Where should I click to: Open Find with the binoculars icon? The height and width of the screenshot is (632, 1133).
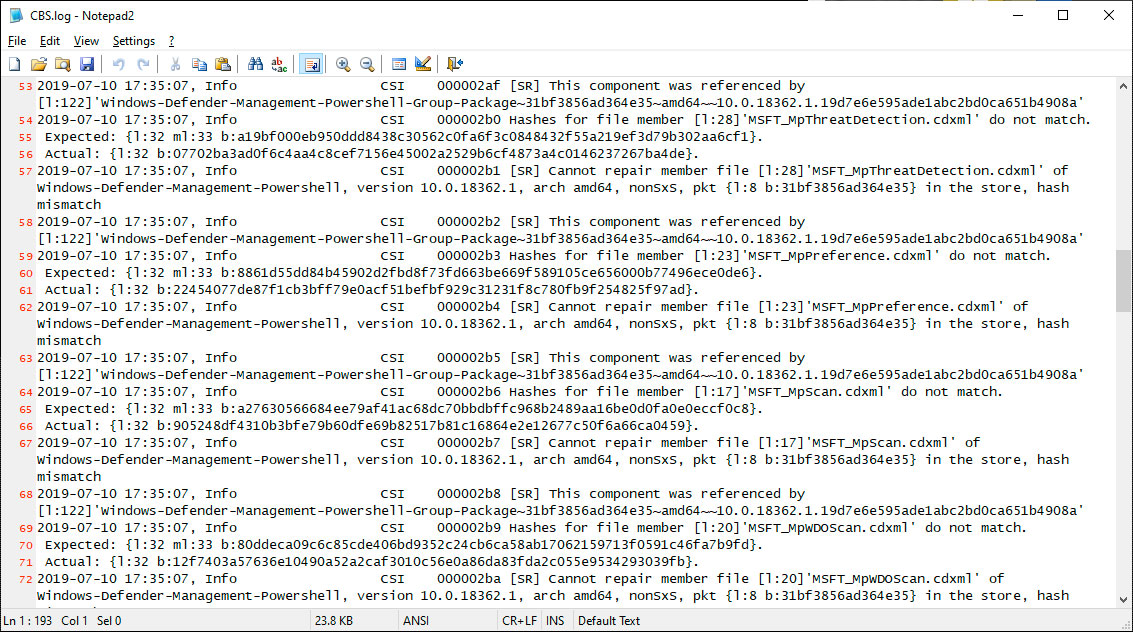255,64
